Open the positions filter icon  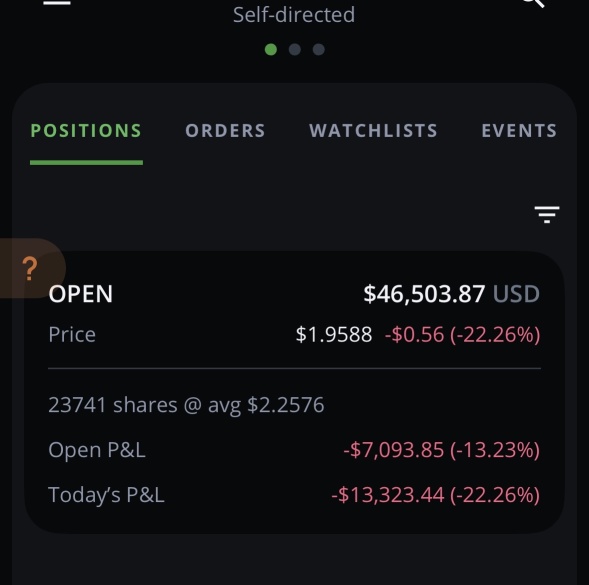[x=547, y=215]
